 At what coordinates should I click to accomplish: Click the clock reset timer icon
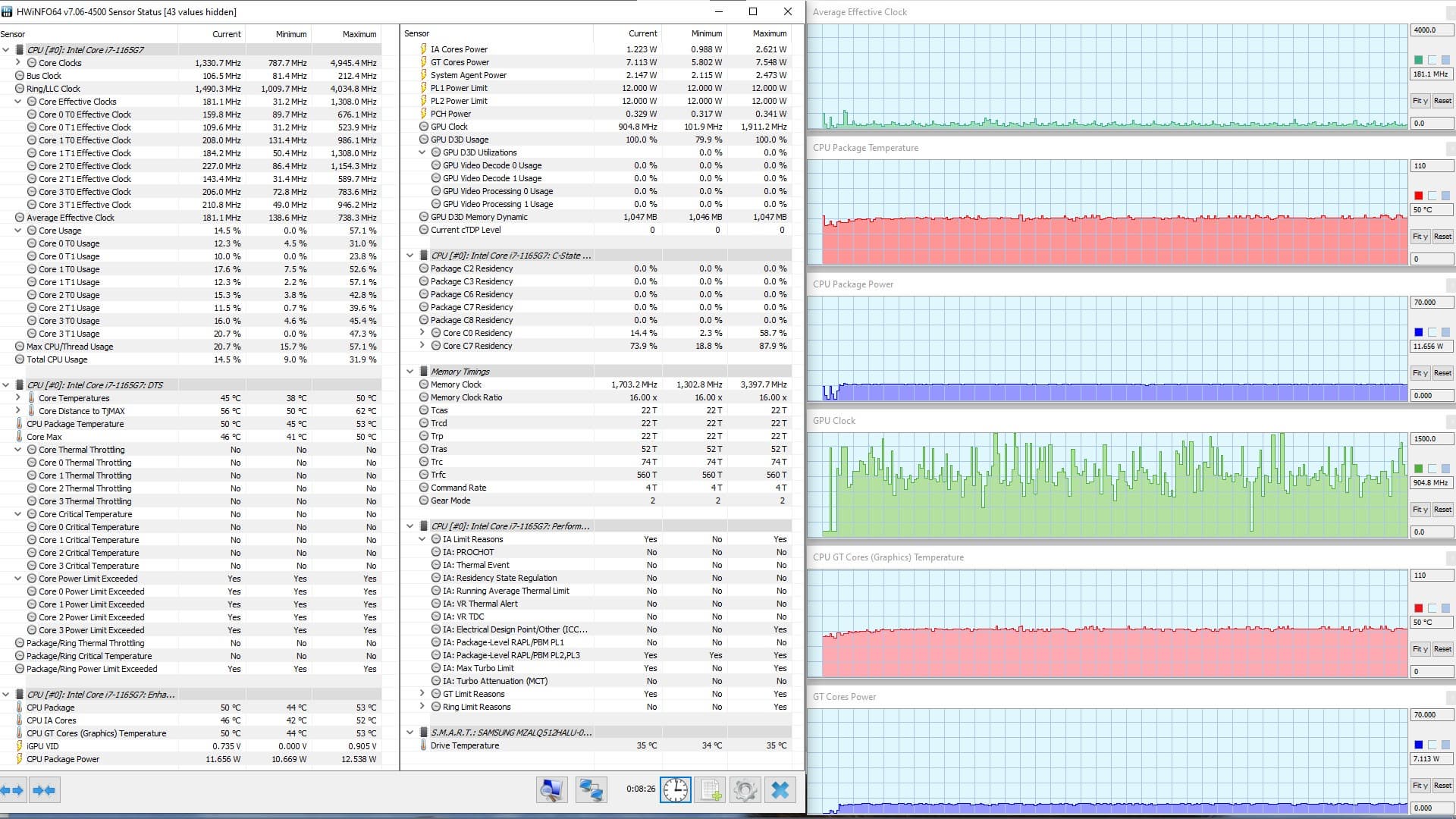[x=675, y=790]
